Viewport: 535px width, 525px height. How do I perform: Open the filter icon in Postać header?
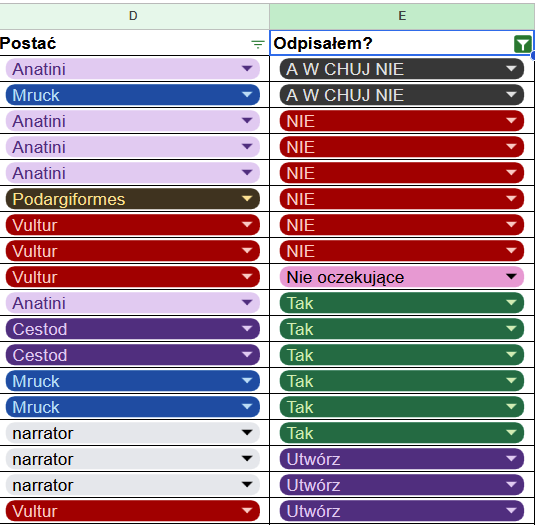click(258, 44)
